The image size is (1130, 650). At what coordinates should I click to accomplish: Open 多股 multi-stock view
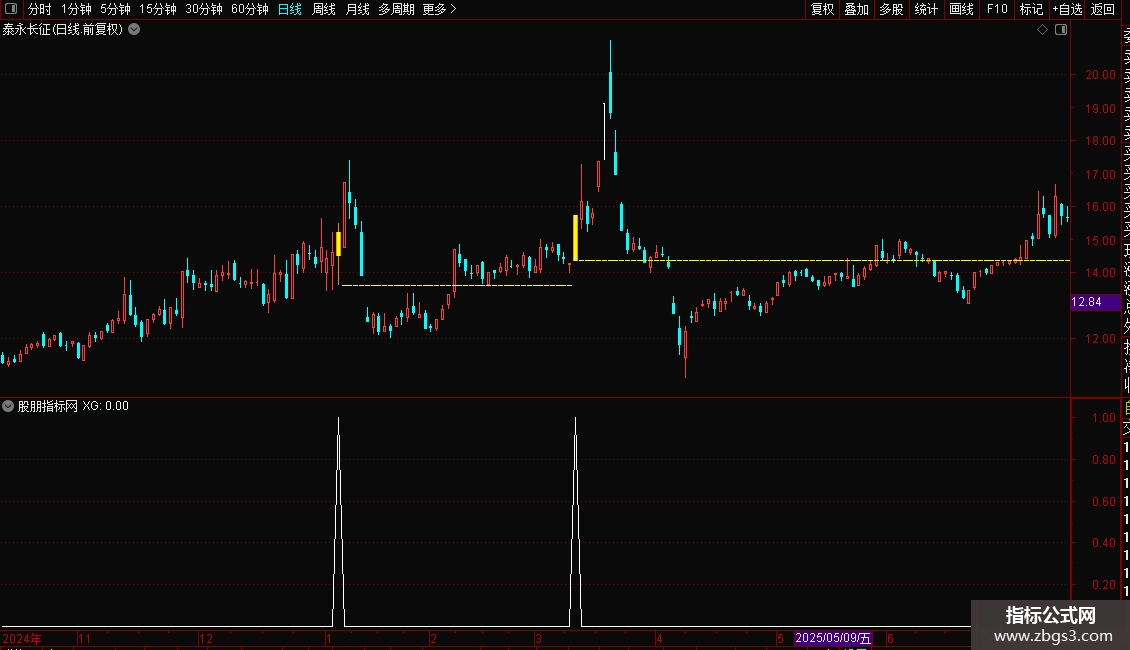tap(891, 9)
